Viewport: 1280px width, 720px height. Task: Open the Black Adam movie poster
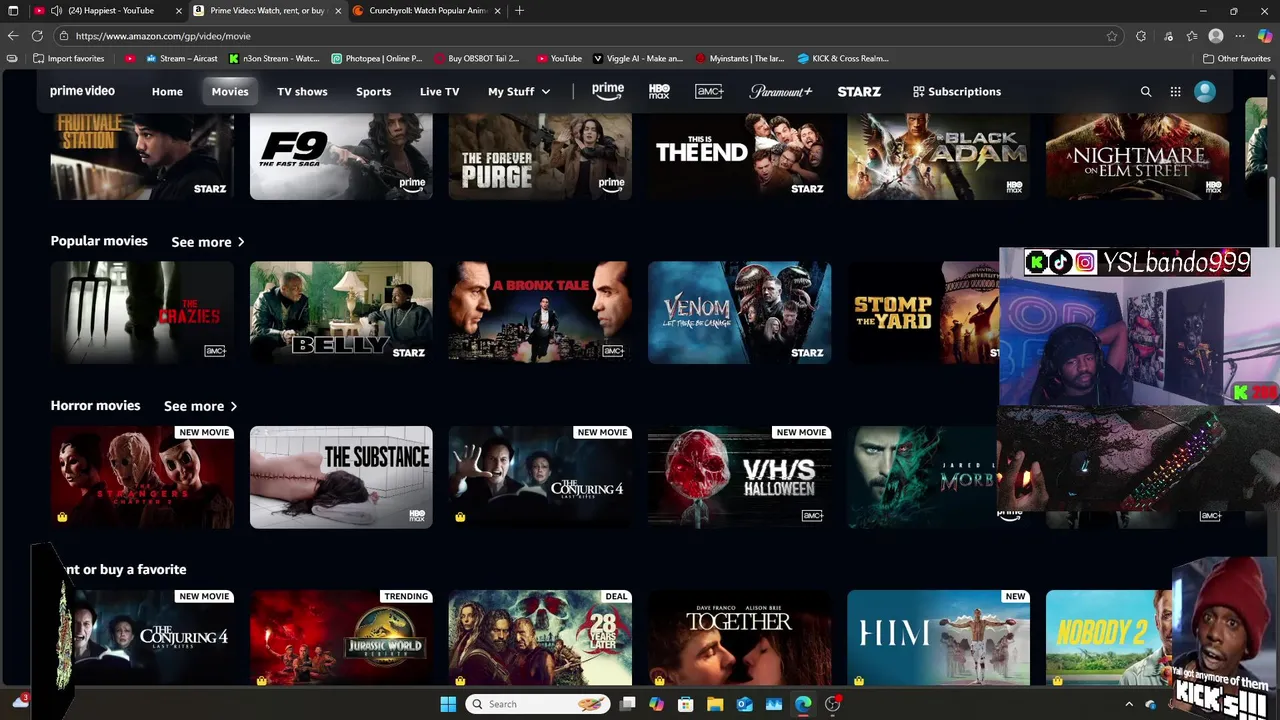pyautogui.click(x=938, y=156)
